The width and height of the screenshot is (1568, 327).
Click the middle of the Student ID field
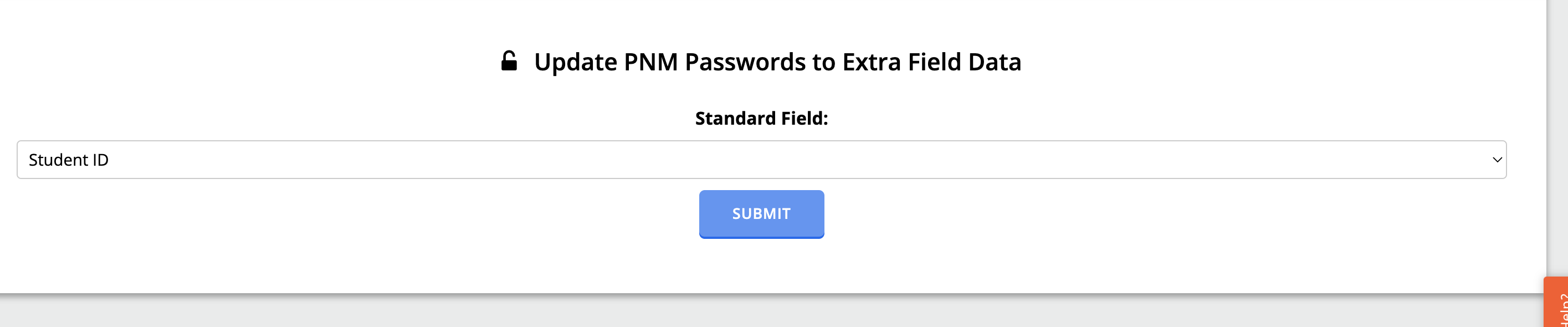[x=761, y=160]
